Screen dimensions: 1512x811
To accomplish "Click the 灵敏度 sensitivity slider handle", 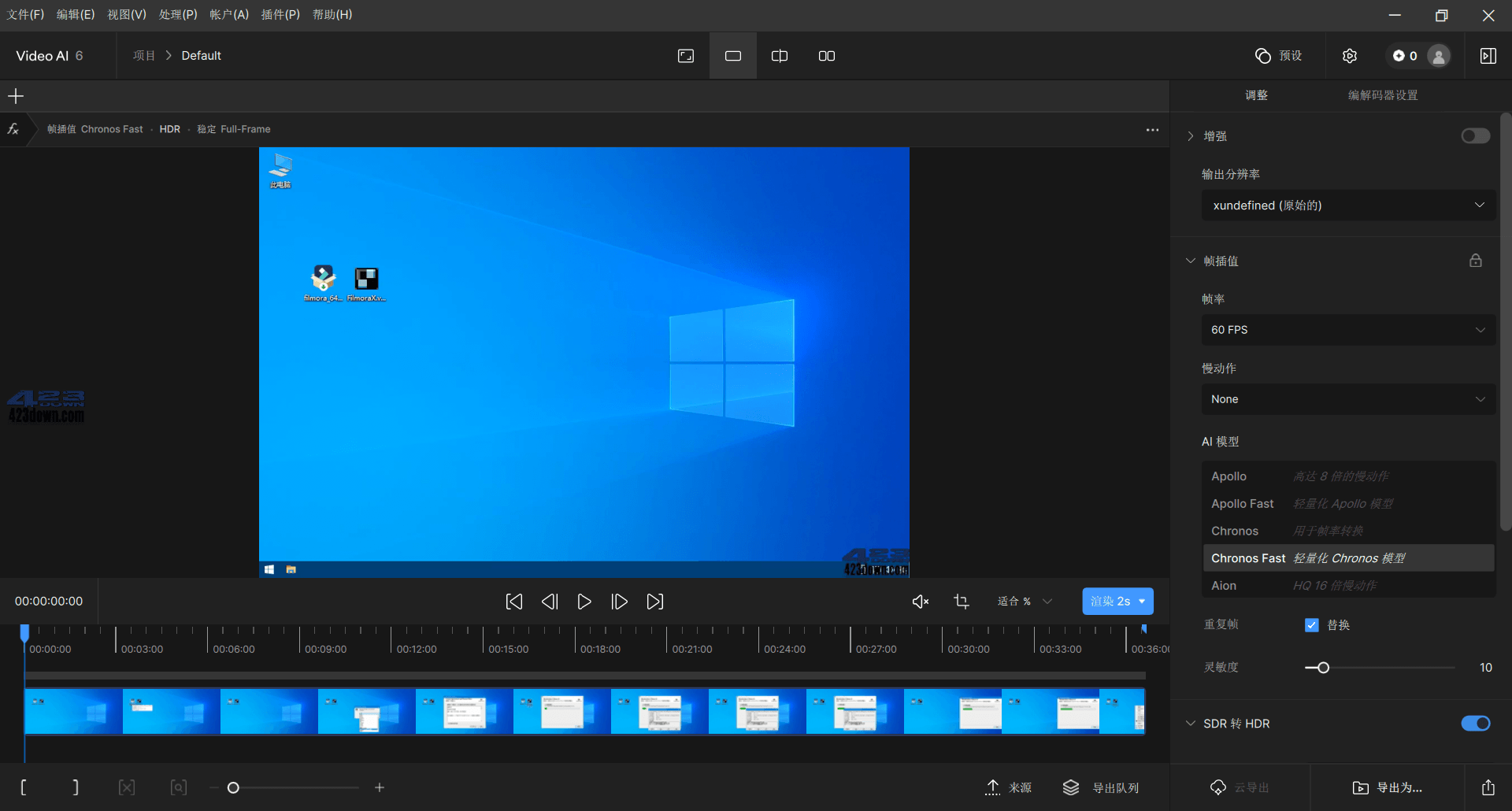I will pyautogui.click(x=1324, y=668).
